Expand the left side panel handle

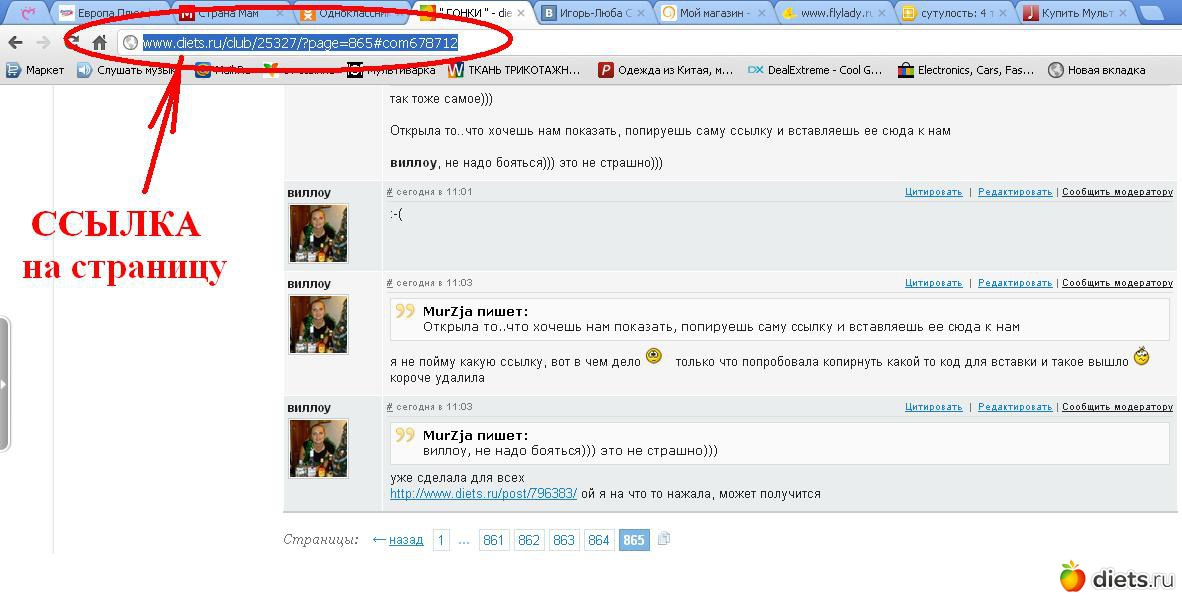coord(5,384)
